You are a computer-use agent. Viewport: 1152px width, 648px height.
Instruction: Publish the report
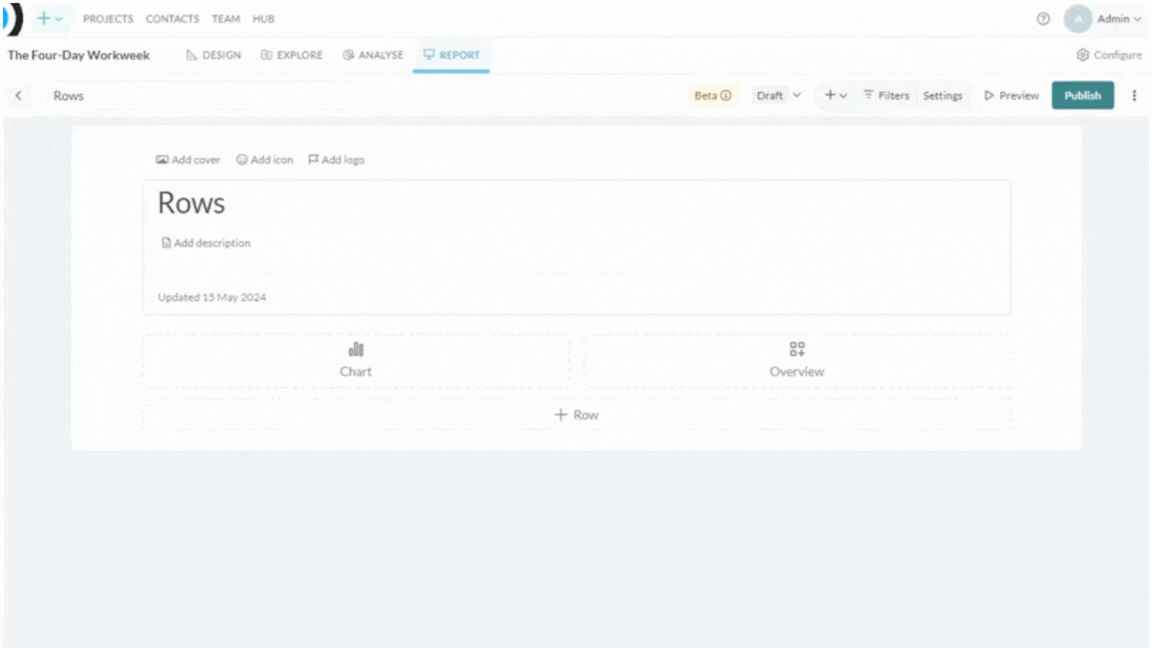[x=1082, y=96]
